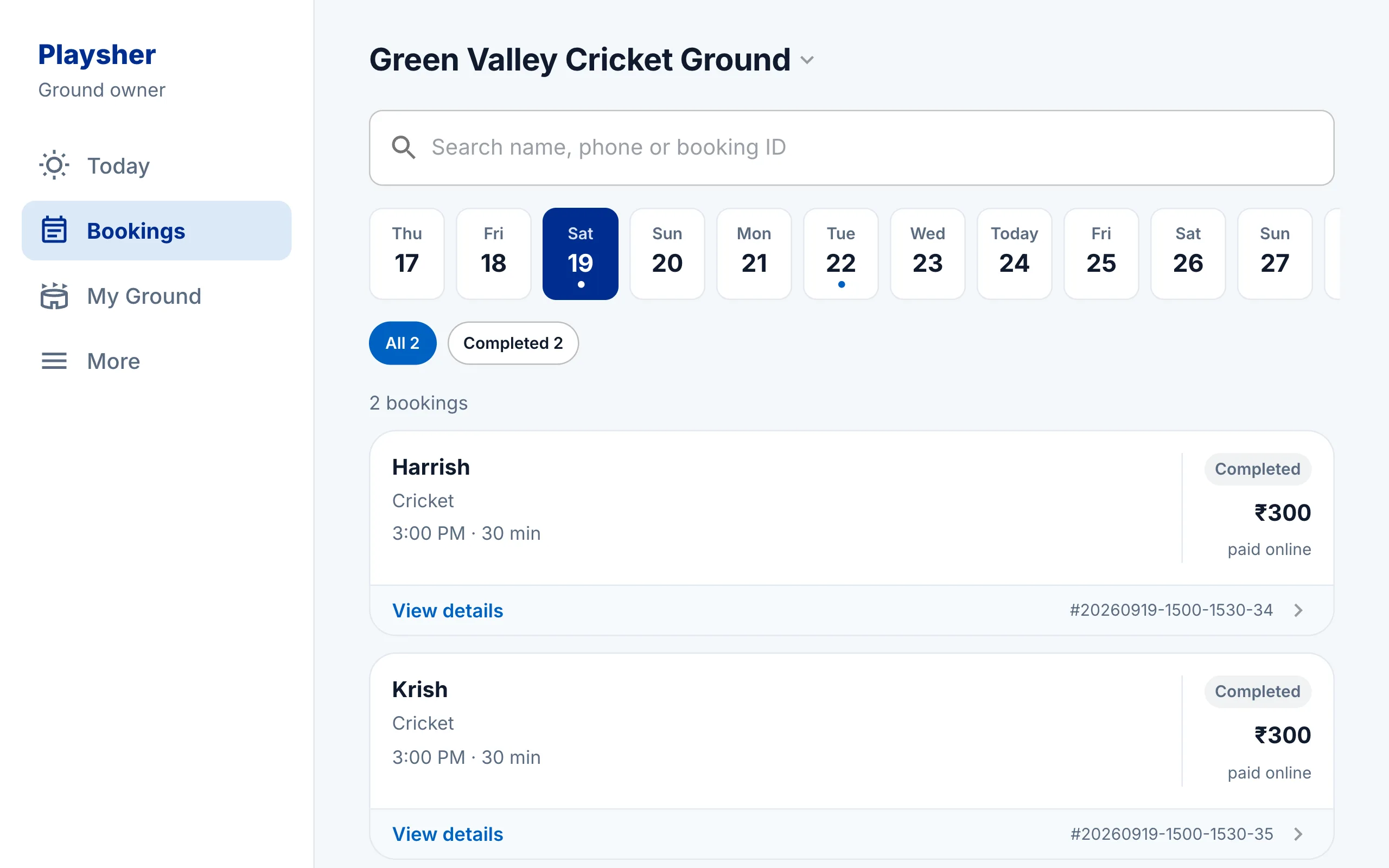
Task: Open the More menu item
Action: point(157,361)
